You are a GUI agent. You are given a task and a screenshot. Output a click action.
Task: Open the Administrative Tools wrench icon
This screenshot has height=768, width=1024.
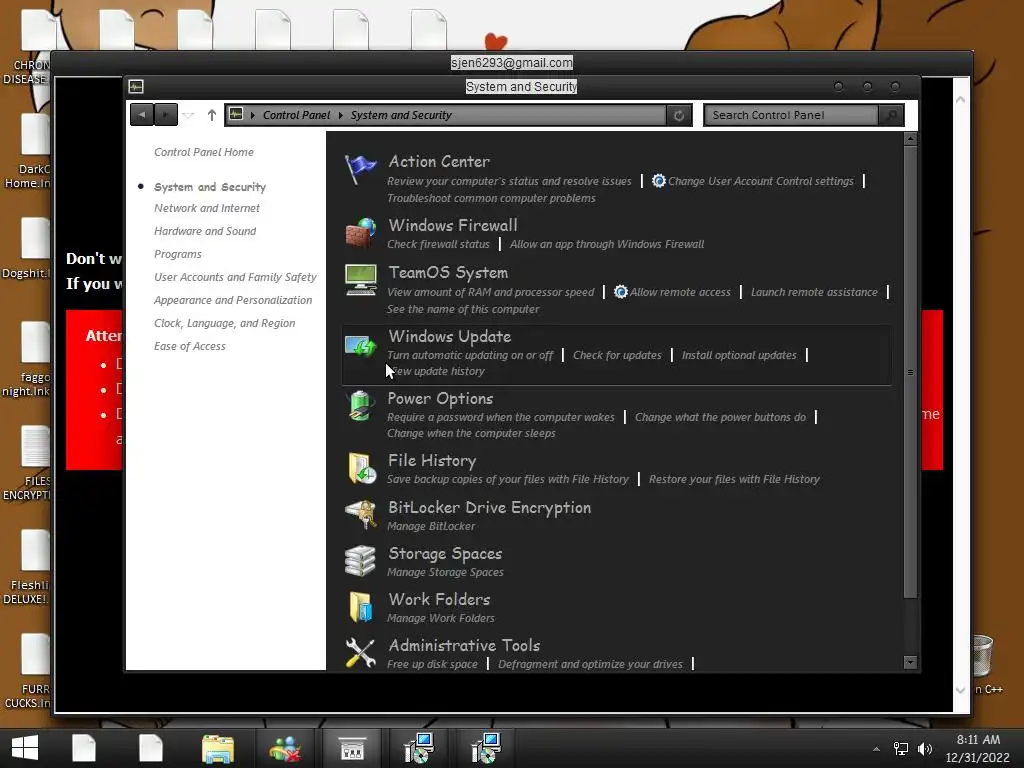pos(360,653)
